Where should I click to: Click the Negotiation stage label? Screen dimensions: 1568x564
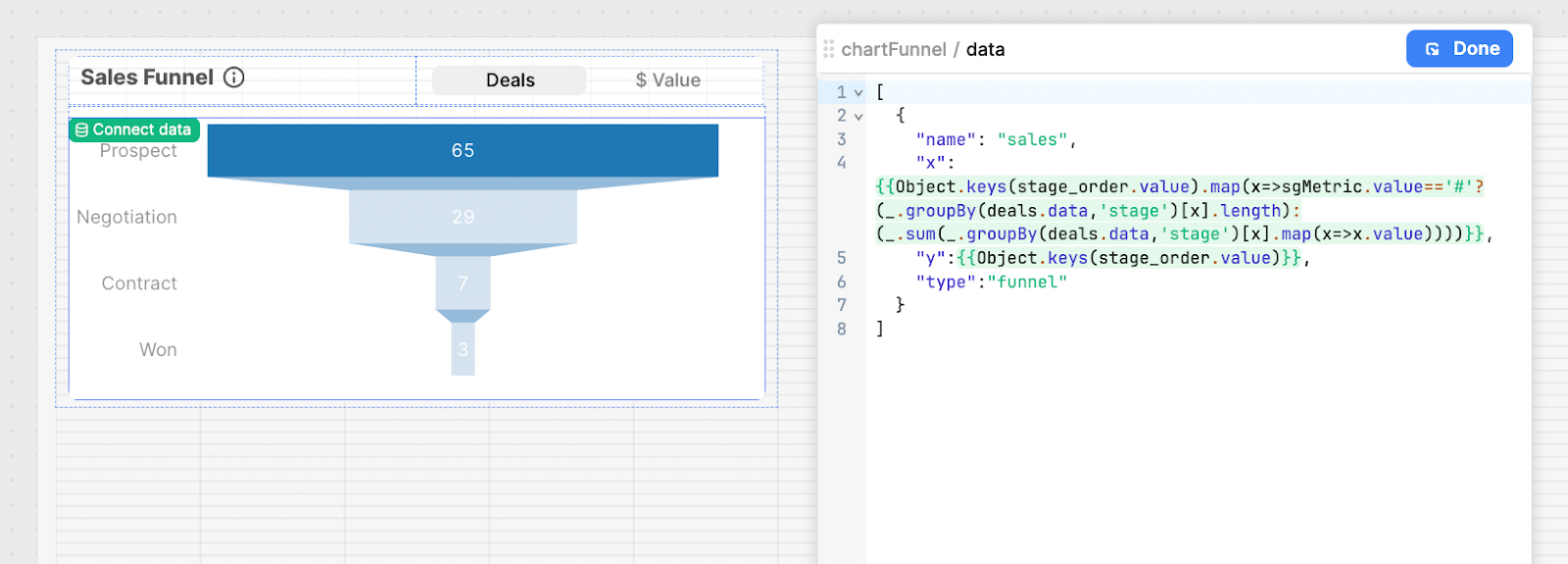tap(127, 217)
